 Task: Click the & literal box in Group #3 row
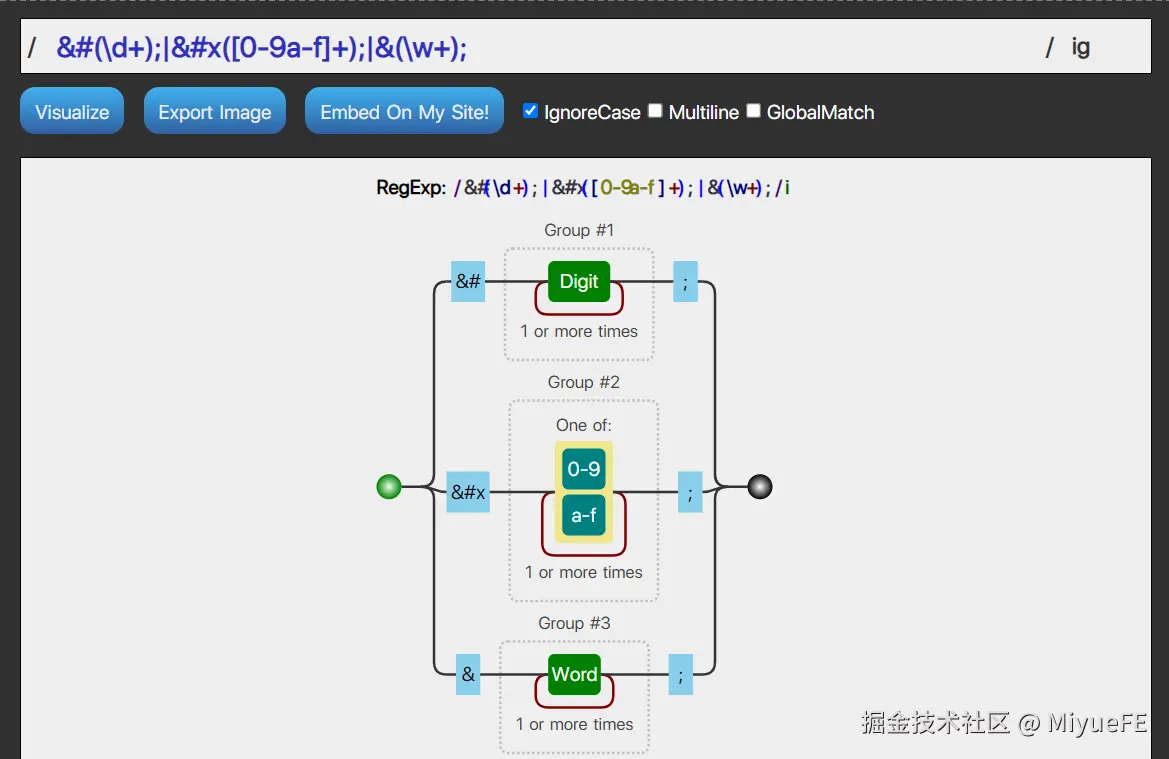coord(468,674)
